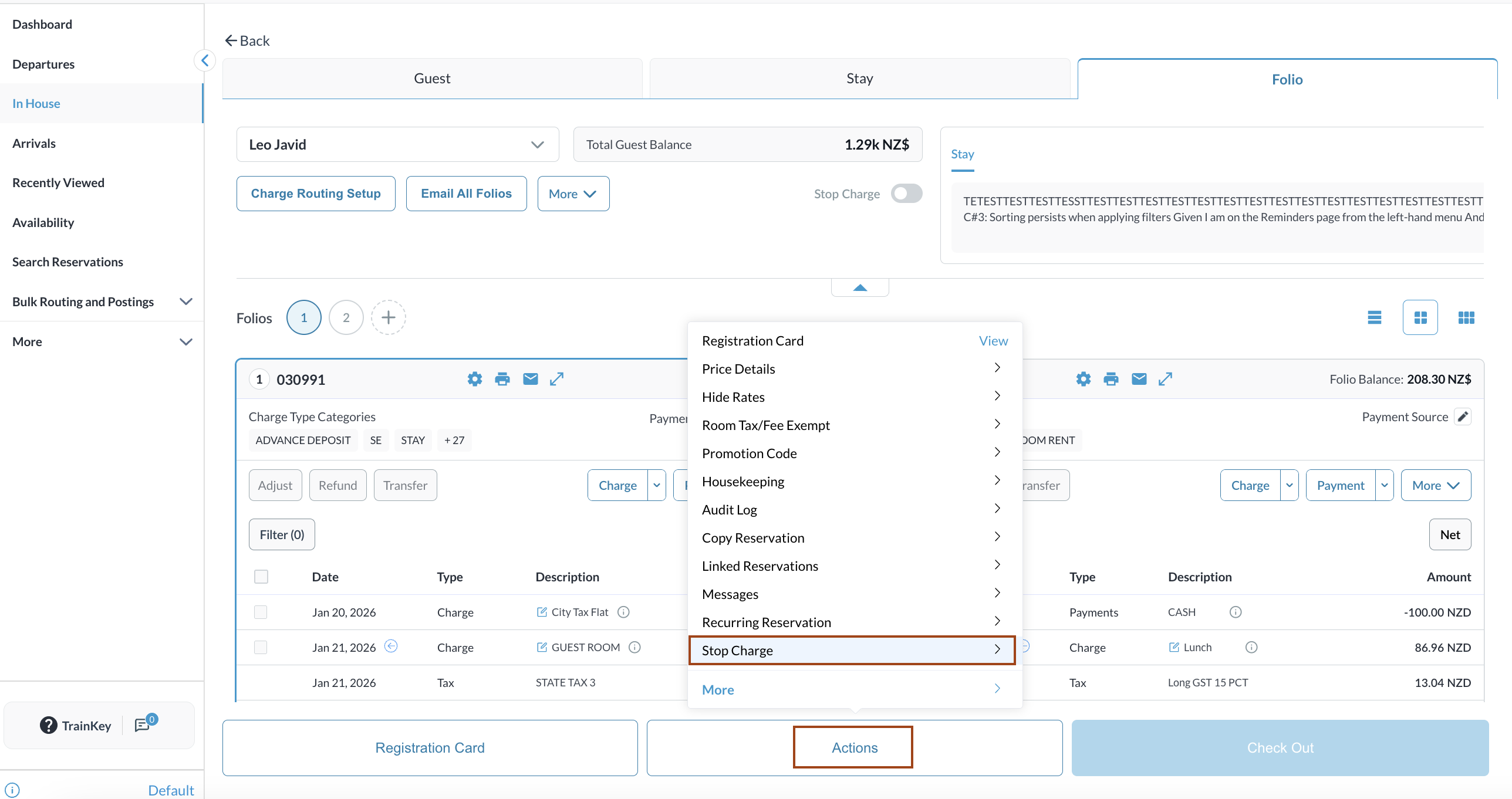This screenshot has height=799, width=1512.
Task: Switch to list layout view icon
Action: pos(1374,317)
